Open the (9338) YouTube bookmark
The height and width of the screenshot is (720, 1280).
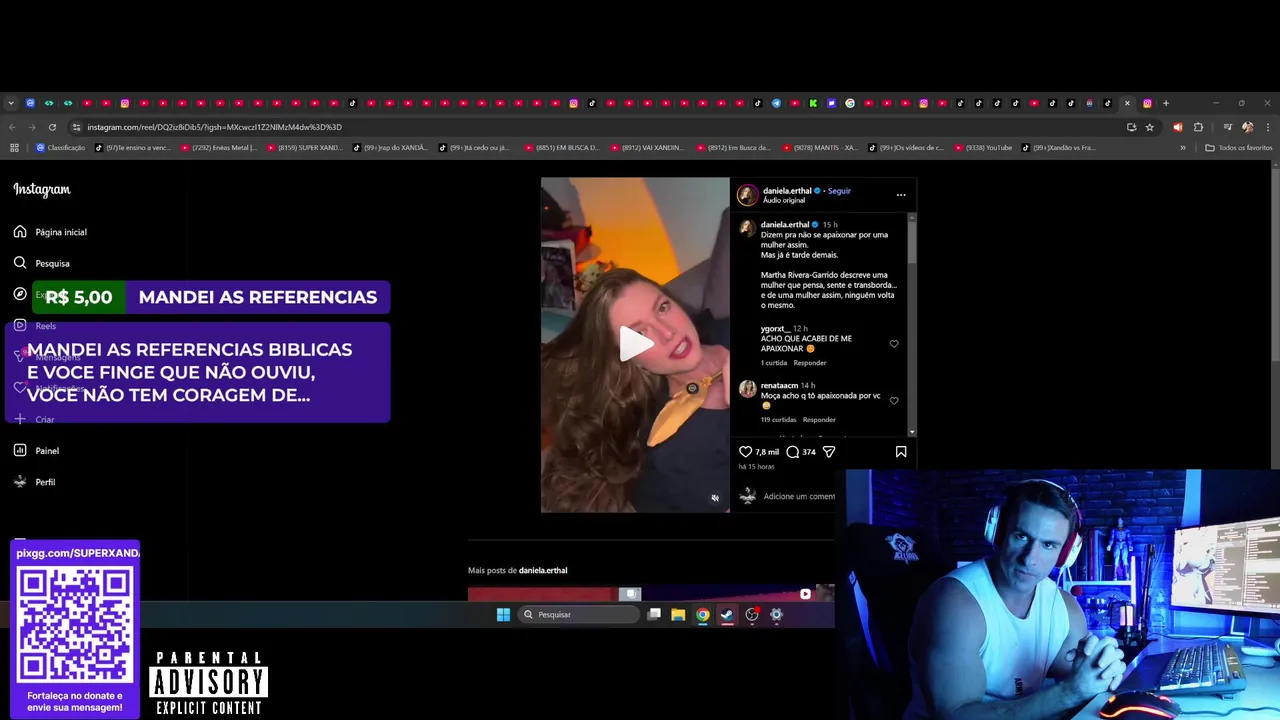(x=983, y=148)
